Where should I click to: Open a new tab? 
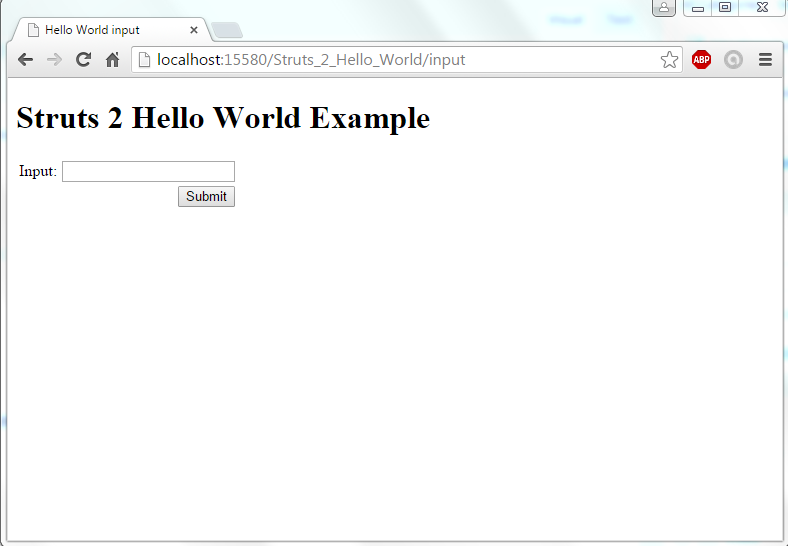227,30
